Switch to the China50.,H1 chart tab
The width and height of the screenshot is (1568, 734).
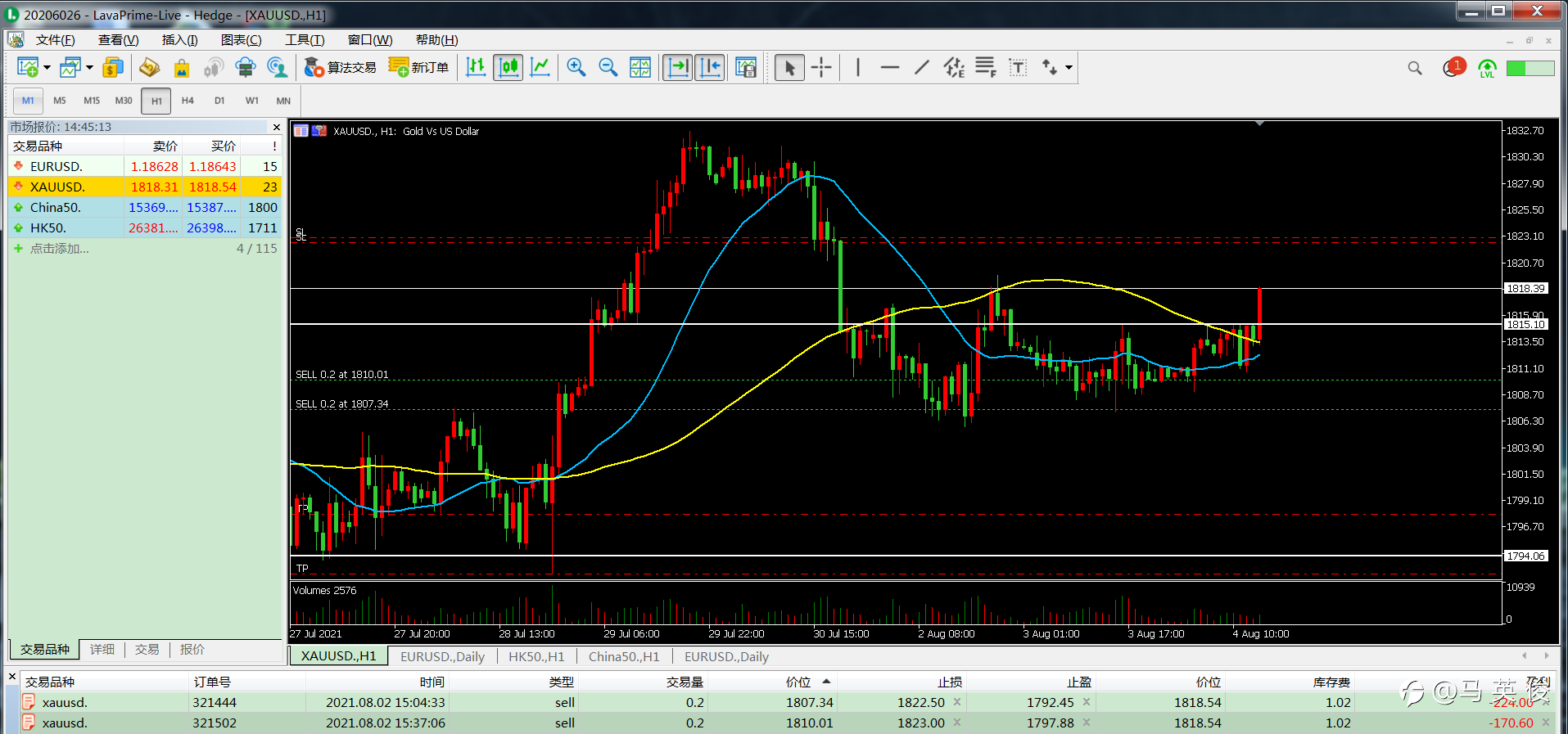tap(624, 656)
